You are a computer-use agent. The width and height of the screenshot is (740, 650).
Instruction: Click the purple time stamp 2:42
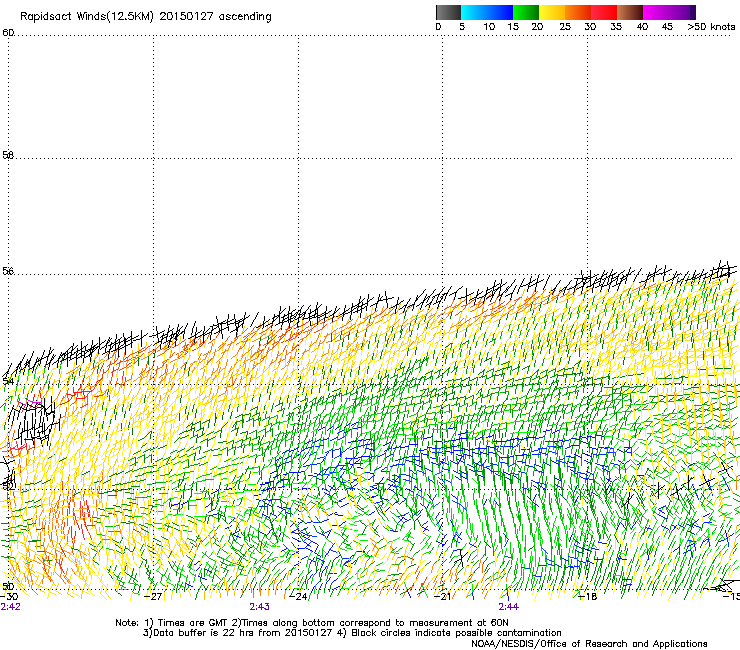click(10, 607)
